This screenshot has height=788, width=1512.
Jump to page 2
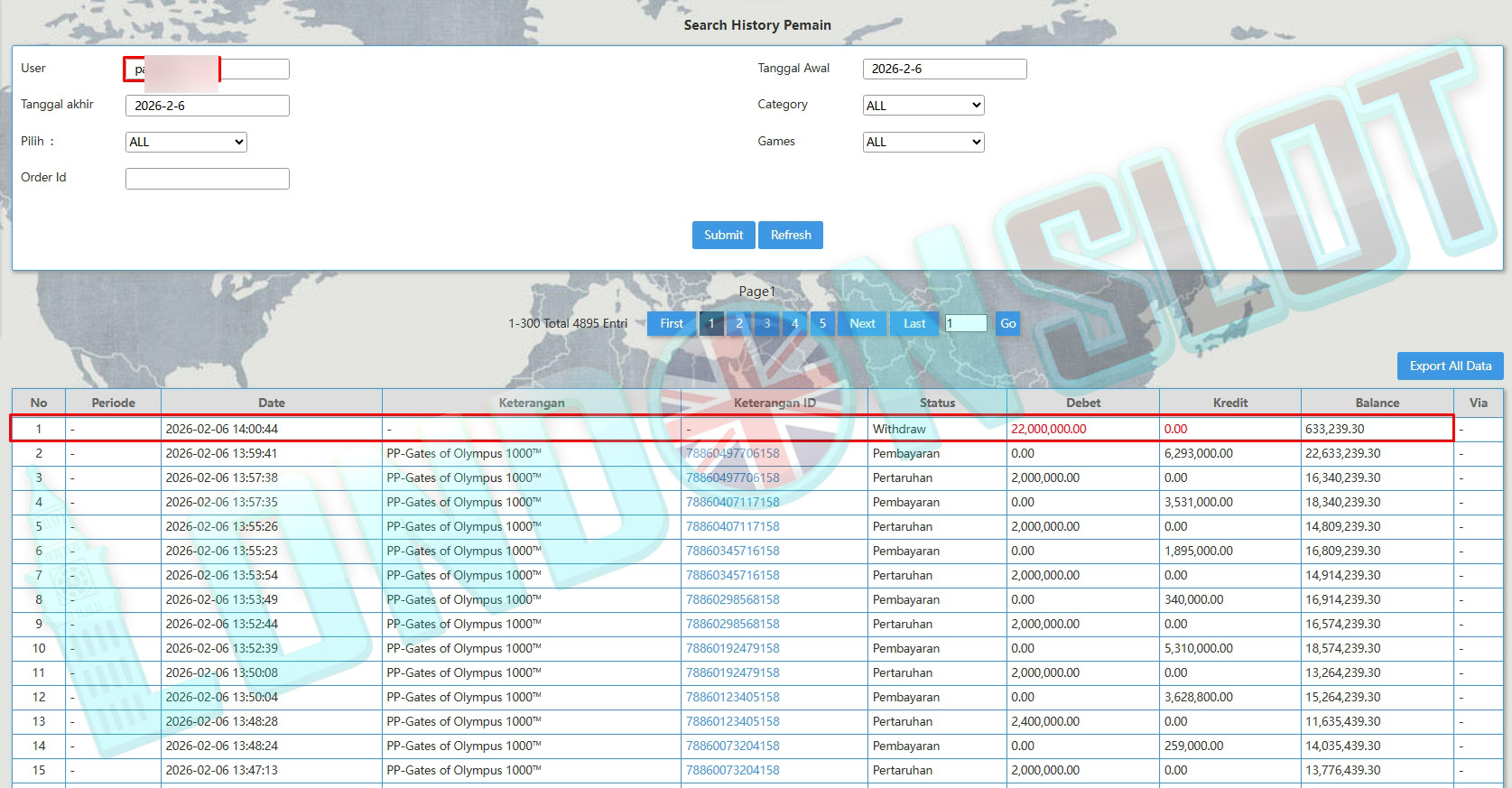[739, 323]
